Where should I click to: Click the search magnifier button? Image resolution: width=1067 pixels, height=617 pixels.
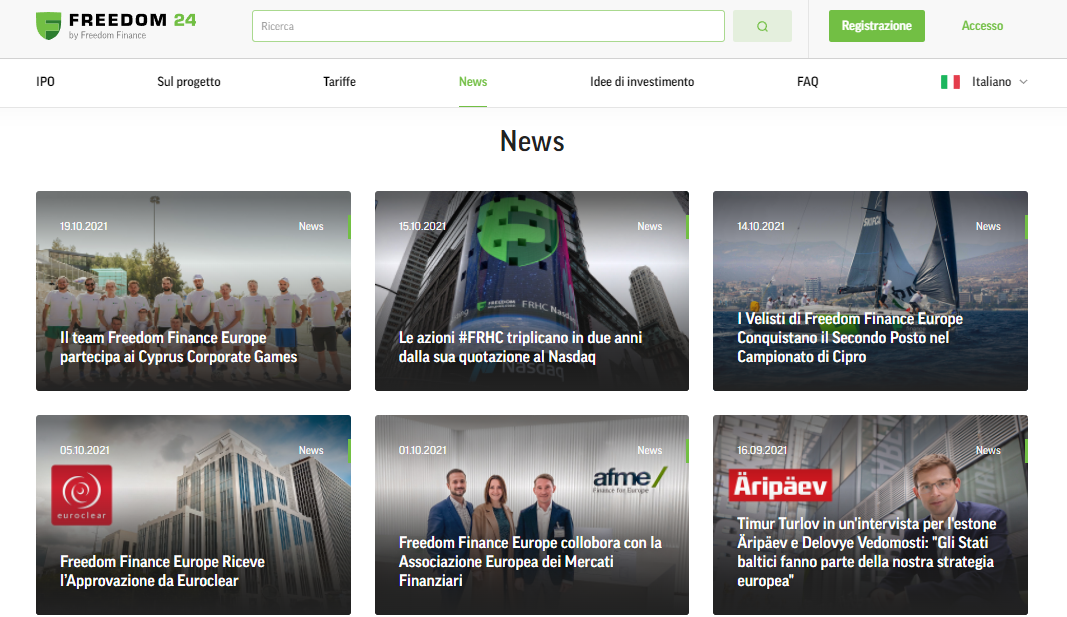click(x=762, y=26)
